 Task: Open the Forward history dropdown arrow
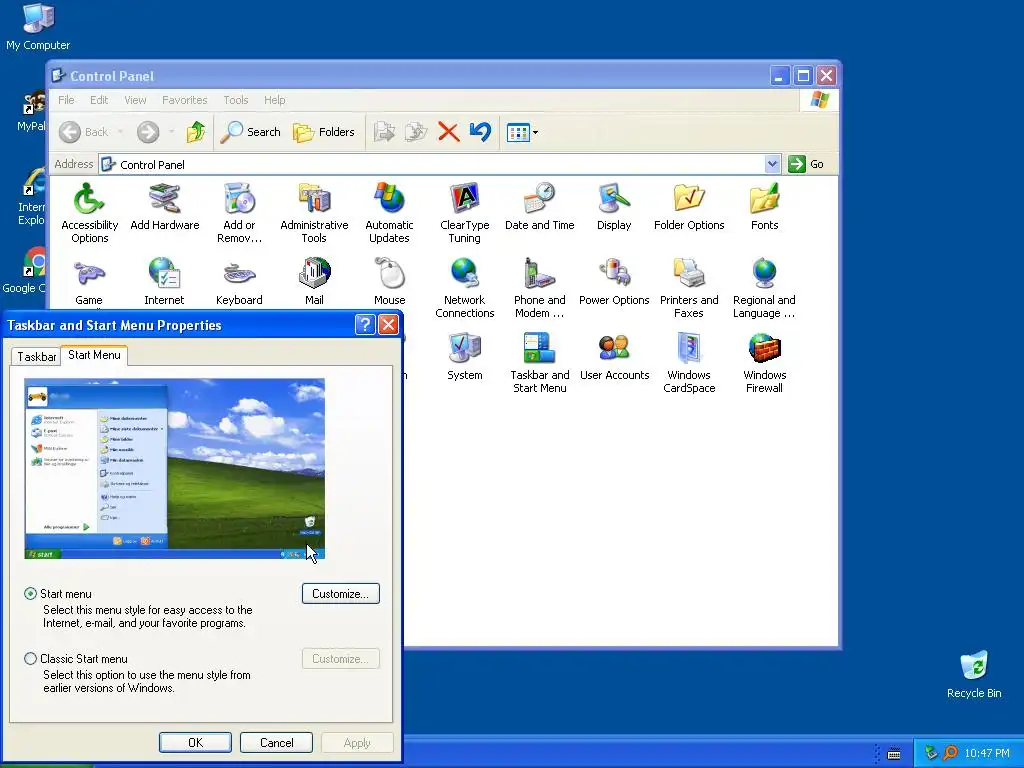click(x=172, y=133)
